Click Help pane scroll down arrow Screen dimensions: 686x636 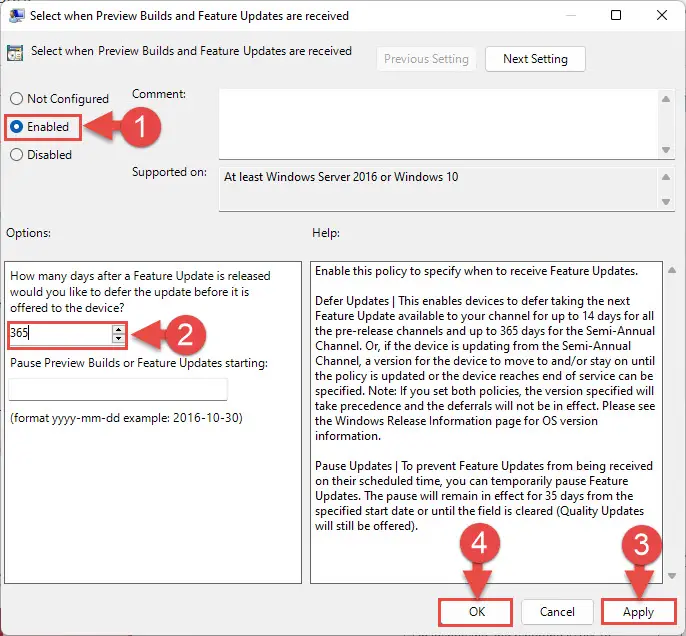tap(672, 576)
